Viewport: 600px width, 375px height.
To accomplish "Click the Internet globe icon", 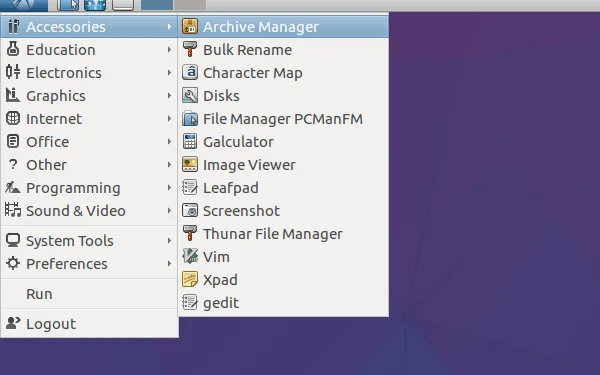I will coord(13,118).
